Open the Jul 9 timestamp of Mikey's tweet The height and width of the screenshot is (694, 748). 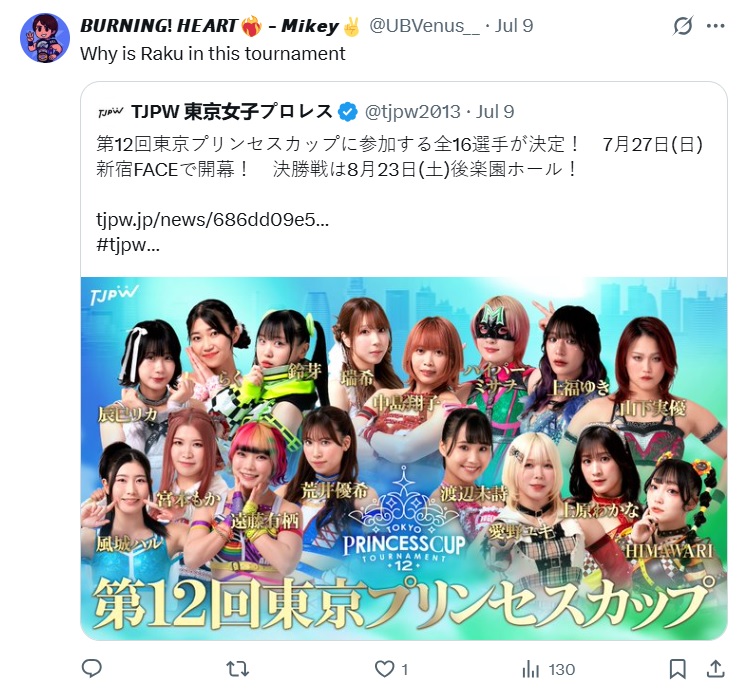coord(514,26)
